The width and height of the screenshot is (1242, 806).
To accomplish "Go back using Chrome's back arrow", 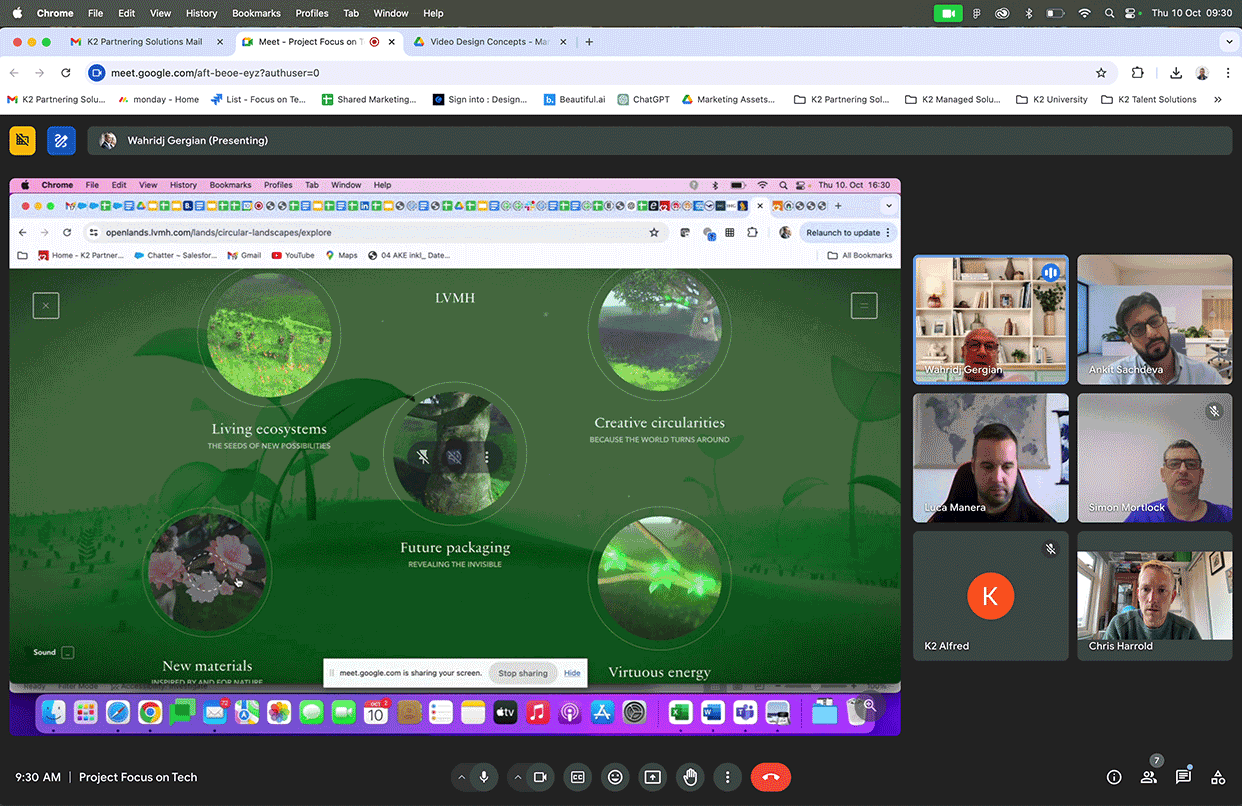I will click(x=14, y=73).
